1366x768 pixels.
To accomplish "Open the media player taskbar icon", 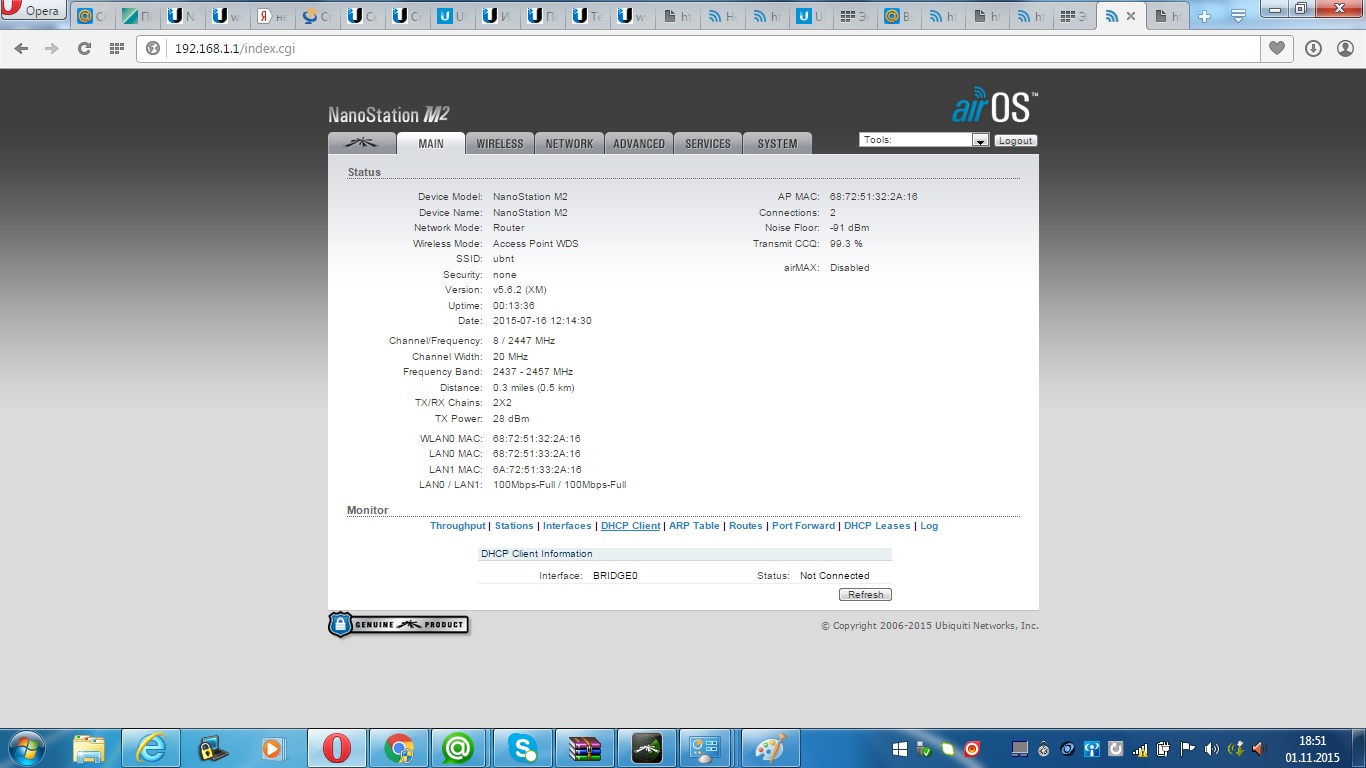I will (x=273, y=748).
